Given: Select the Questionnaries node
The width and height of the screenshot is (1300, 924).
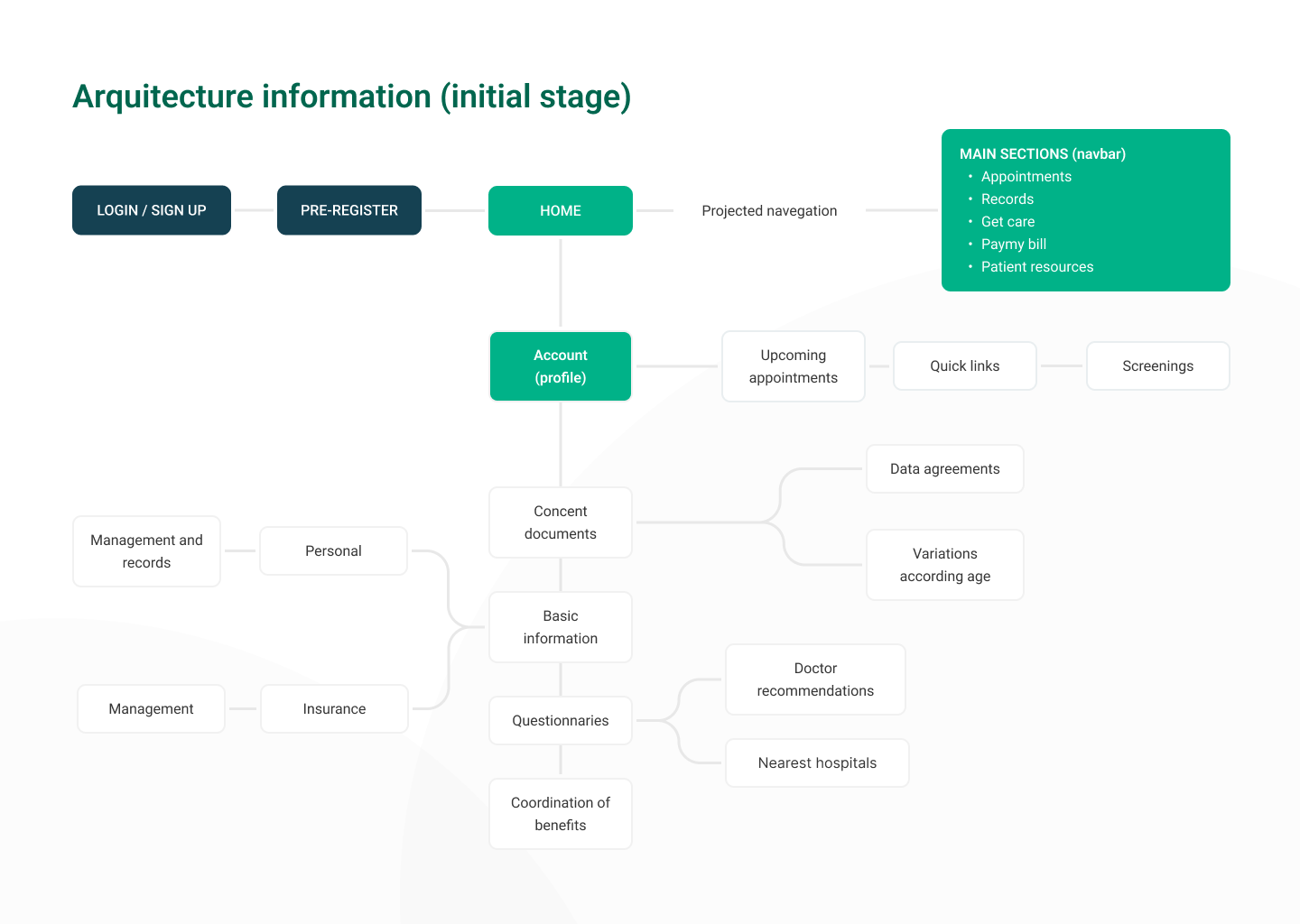Looking at the screenshot, I should tap(561, 721).
